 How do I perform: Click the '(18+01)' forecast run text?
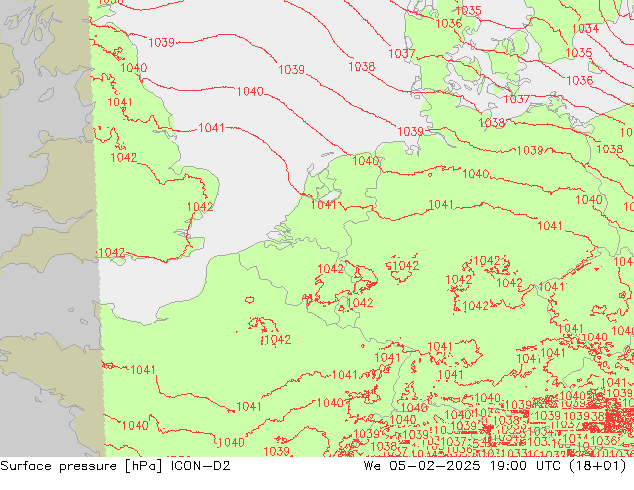pyautogui.click(x=598, y=466)
